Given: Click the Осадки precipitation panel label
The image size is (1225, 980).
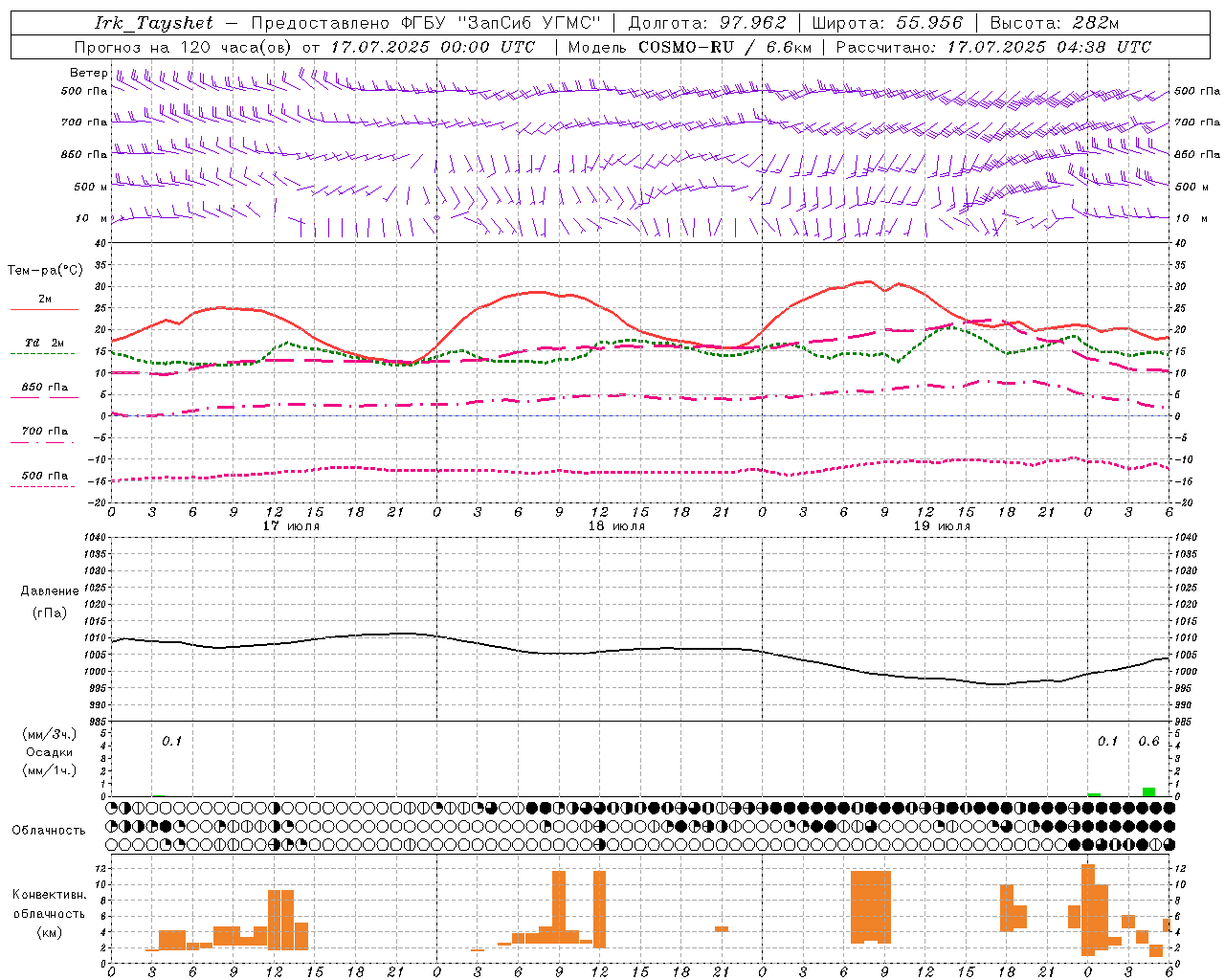Looking at the screenshot, I should 50,752.
